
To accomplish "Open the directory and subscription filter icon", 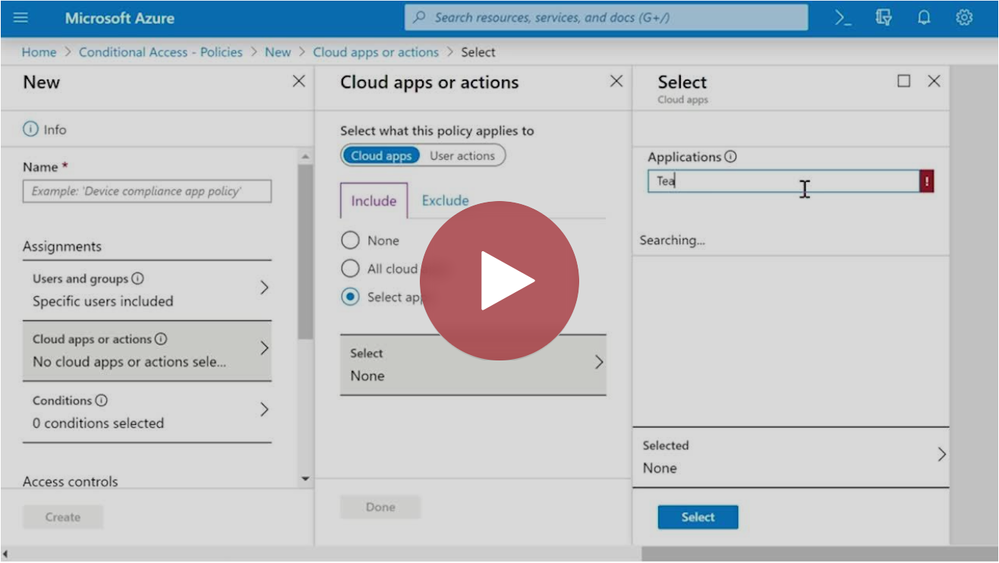I will (x=883, y=17).
